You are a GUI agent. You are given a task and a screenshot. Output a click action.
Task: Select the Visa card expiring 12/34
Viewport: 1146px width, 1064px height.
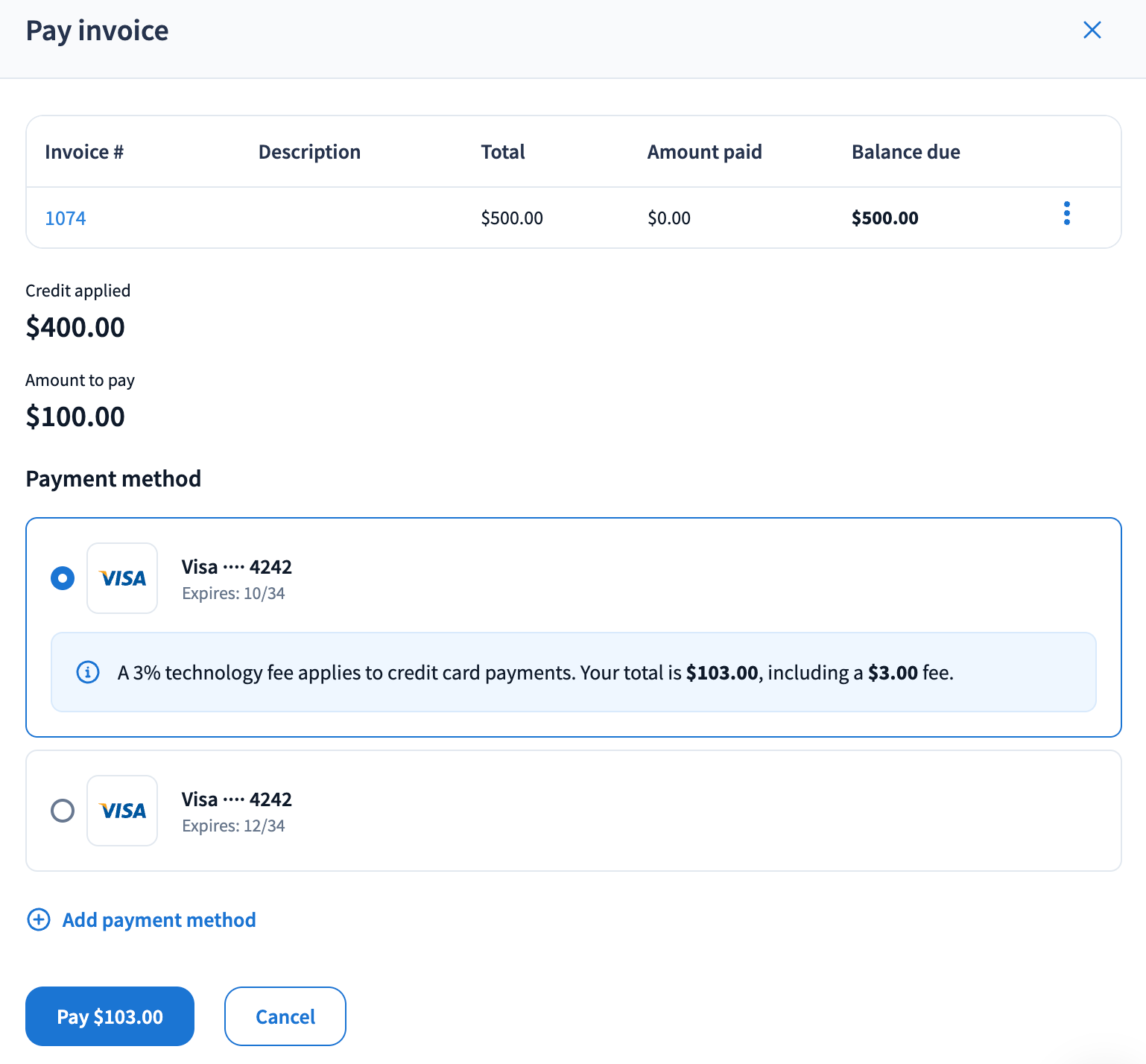point(63,811)
